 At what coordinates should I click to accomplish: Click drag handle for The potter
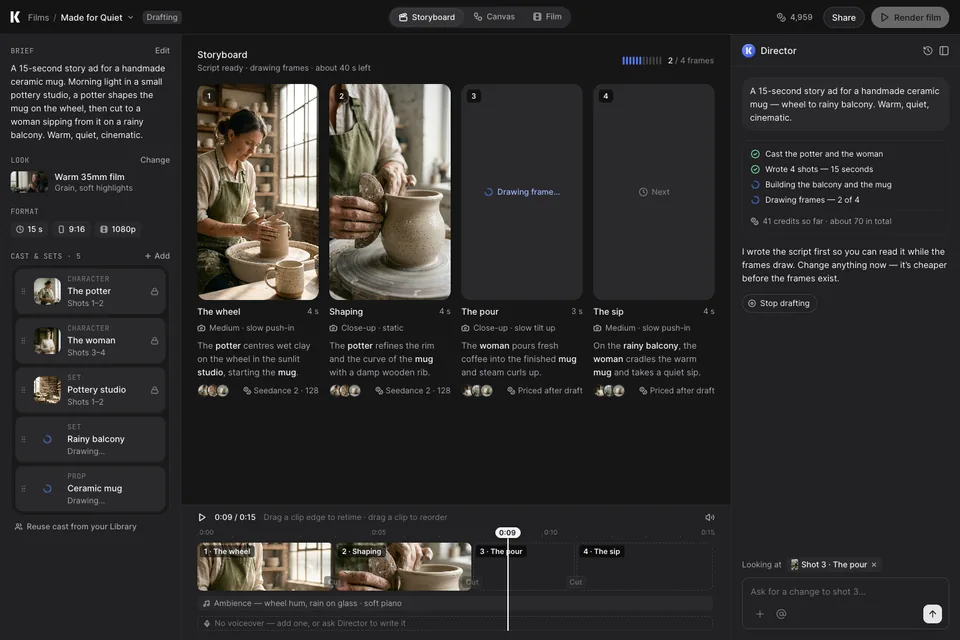pos(23,292)
